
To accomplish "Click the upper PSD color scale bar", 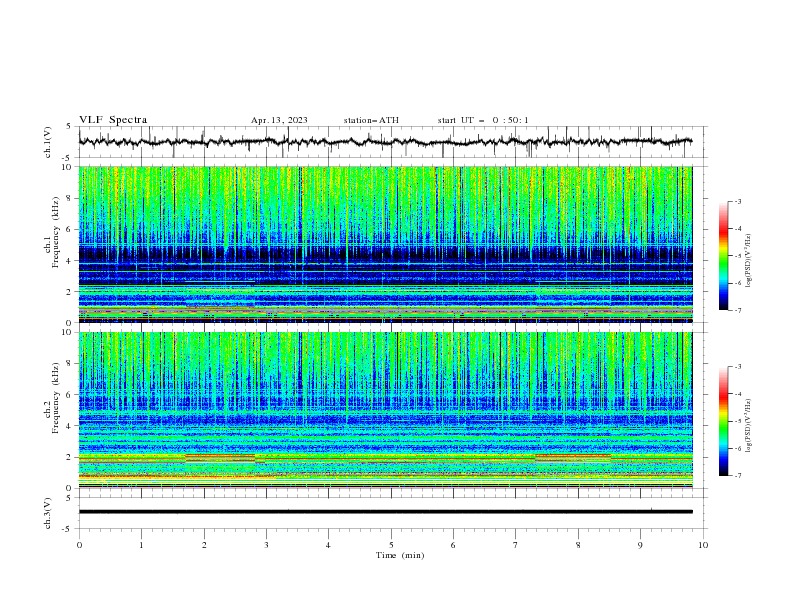I will [724, 256].
